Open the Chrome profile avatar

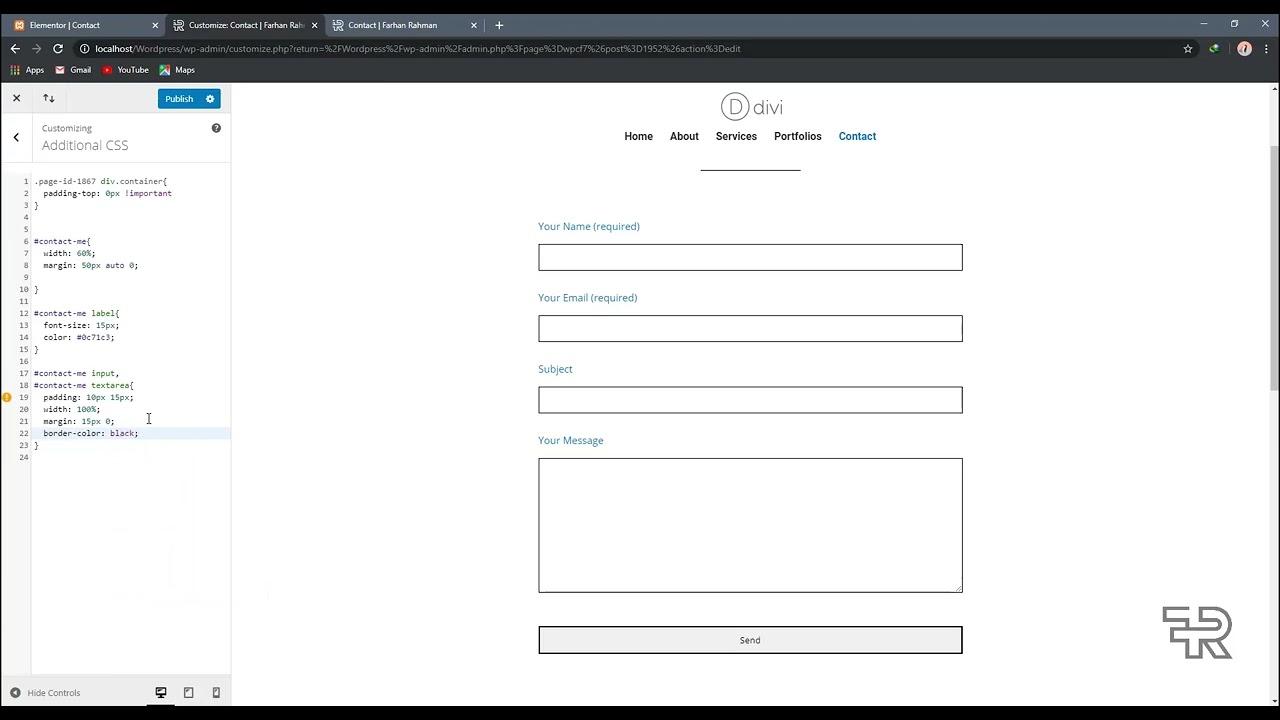pos(1244,48)
